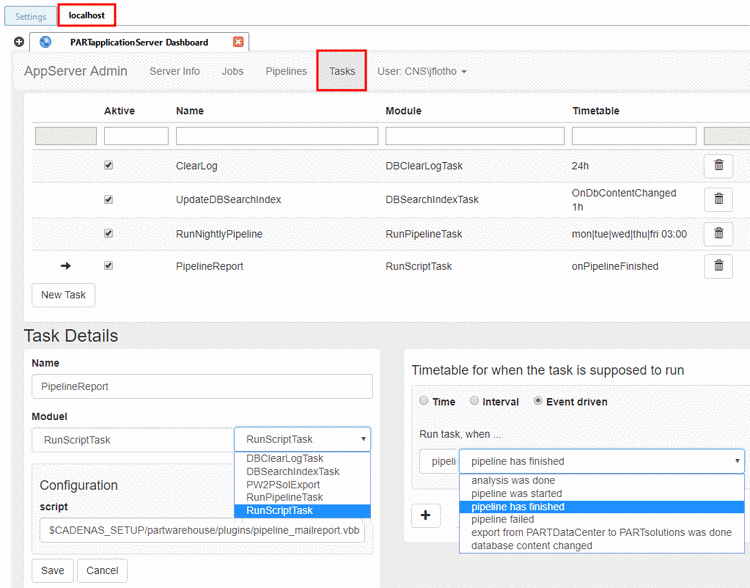750x588 pixels.
Task: Click the plus button under timetable
Action: 425,515
